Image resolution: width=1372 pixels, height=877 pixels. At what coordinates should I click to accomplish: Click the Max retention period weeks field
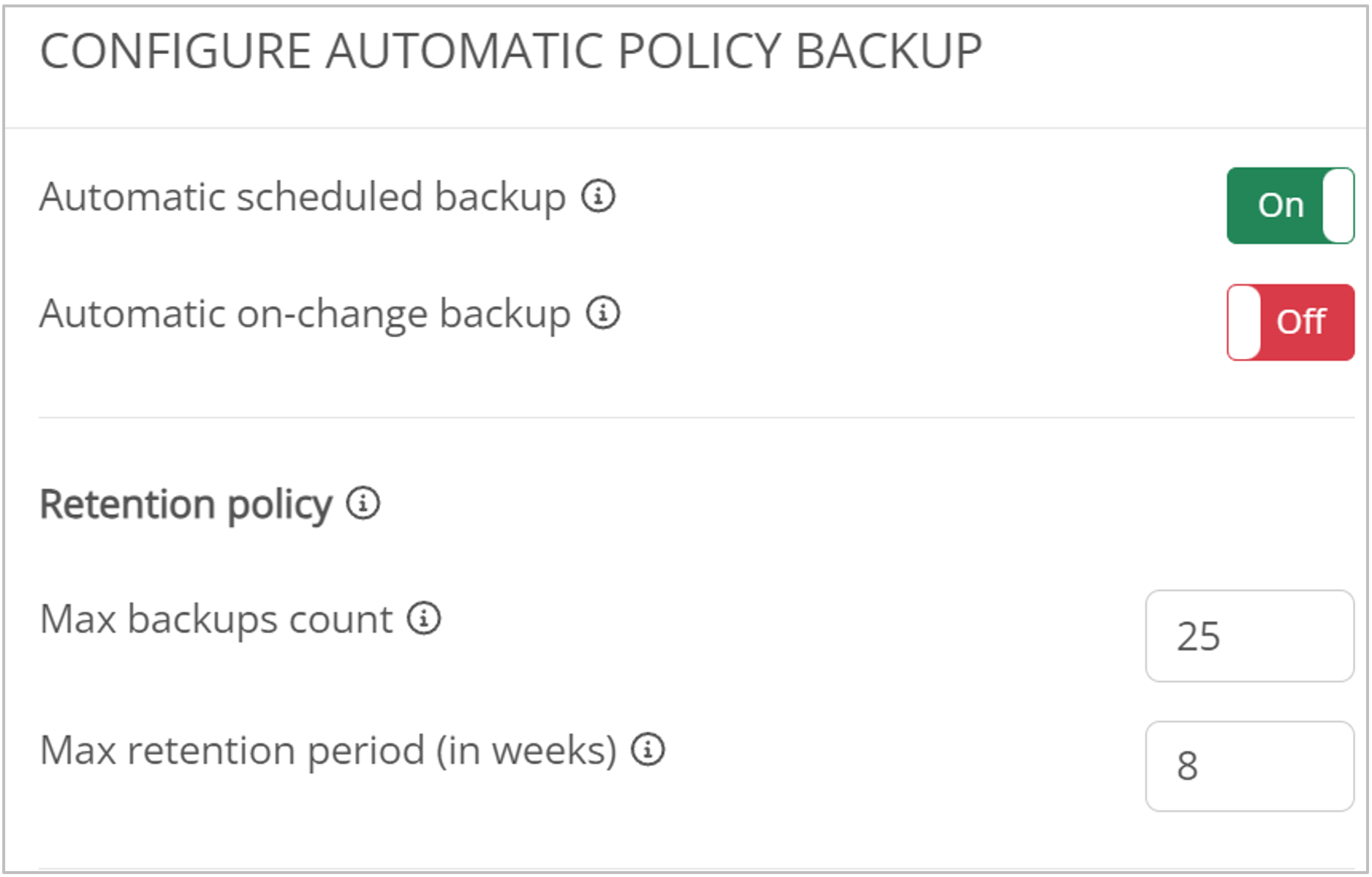tap(1249, 766)
